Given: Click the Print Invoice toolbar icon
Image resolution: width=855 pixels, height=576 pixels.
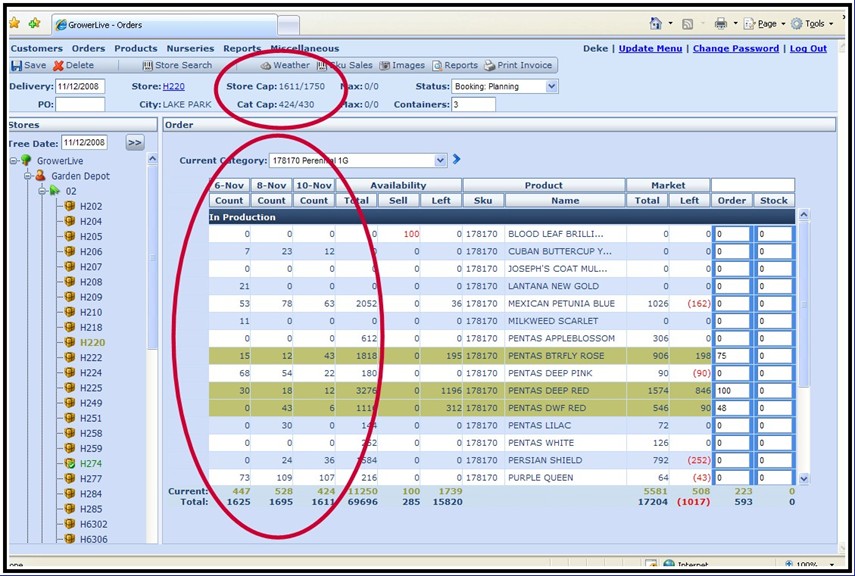Looking at the screenshot, I should point(489,66).
